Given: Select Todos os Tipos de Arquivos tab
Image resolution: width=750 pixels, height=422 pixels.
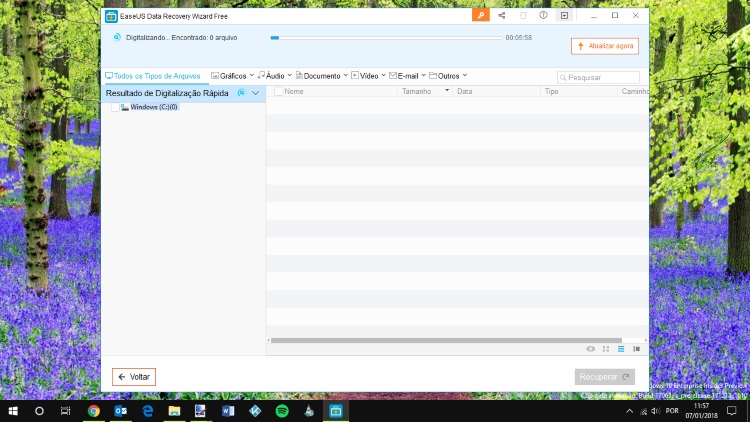Looking at the screenshot, I should [153, 76].
